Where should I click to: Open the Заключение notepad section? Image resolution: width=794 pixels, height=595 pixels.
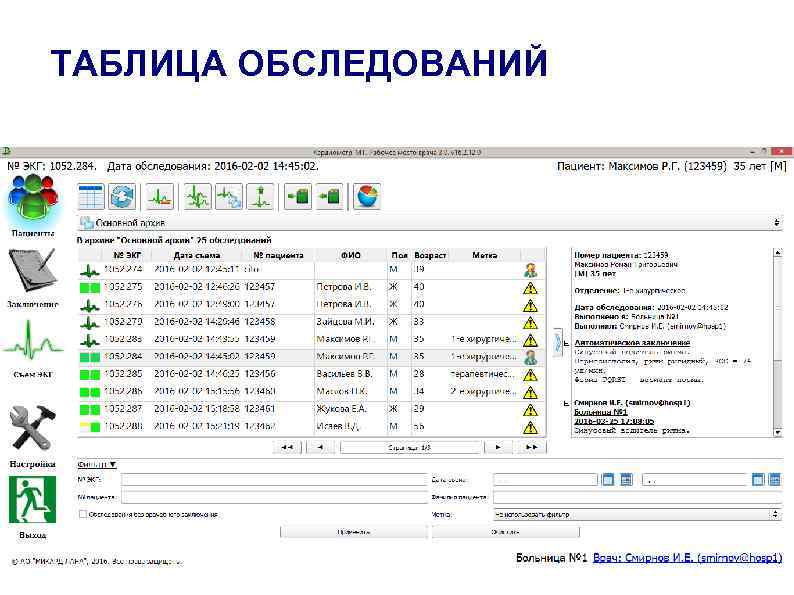coord(33,277)
